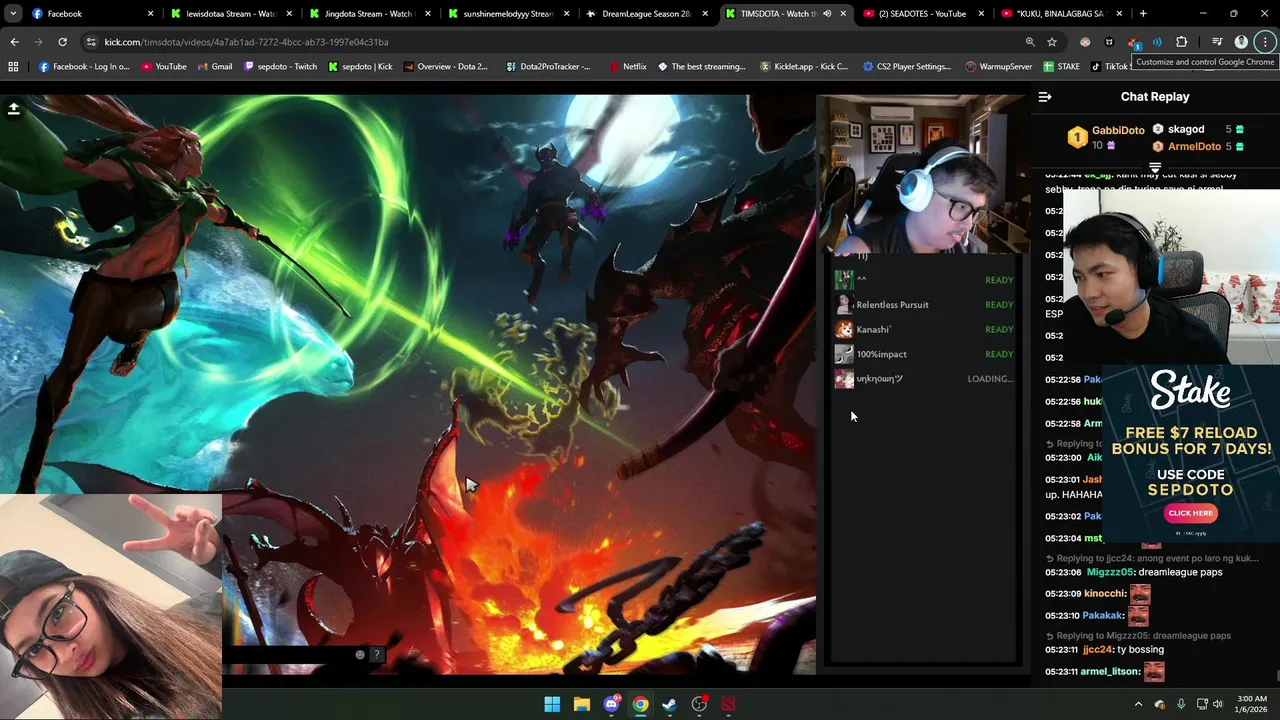Image resolution: width=1280 pixels, height=720 pixels.
Task: Collapse the Chat Replay panel arrow icon
Action: (1045, 97)
